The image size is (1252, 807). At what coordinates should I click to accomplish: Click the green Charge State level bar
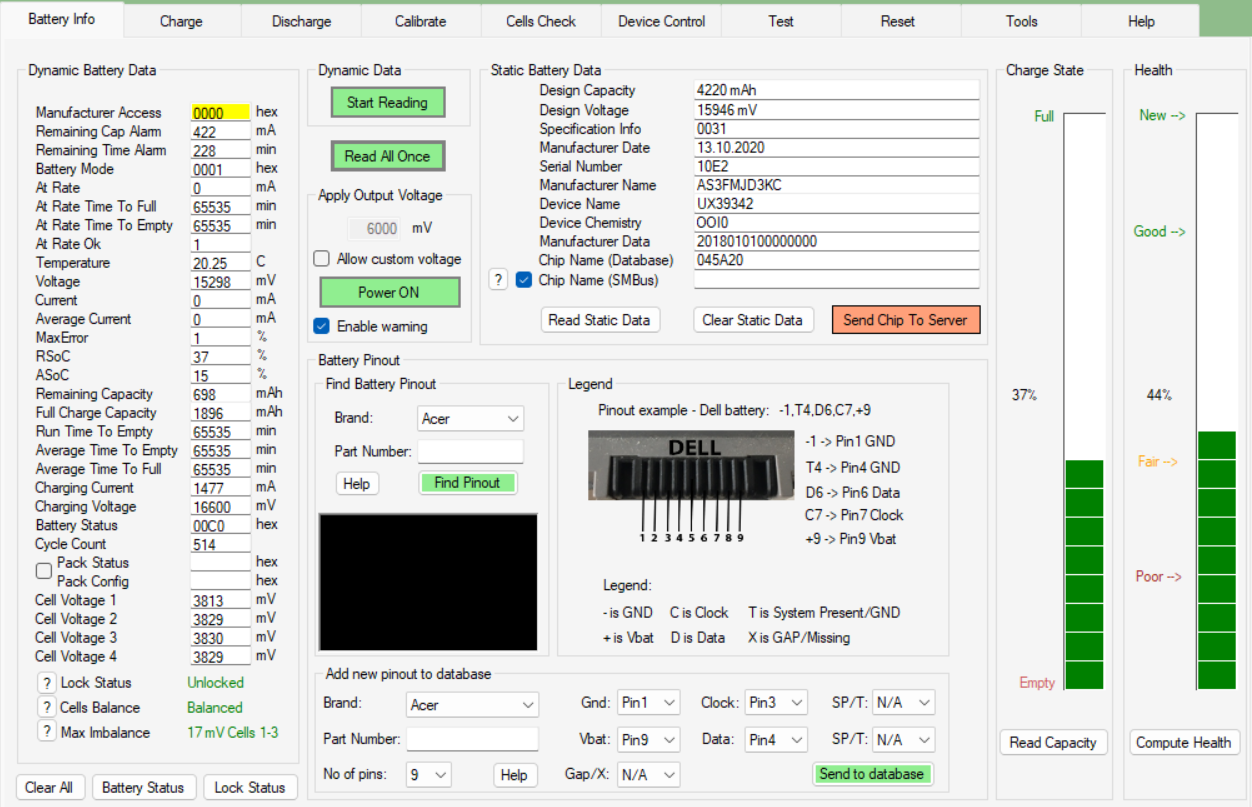pyautogui.click(x=1084, y=575)
